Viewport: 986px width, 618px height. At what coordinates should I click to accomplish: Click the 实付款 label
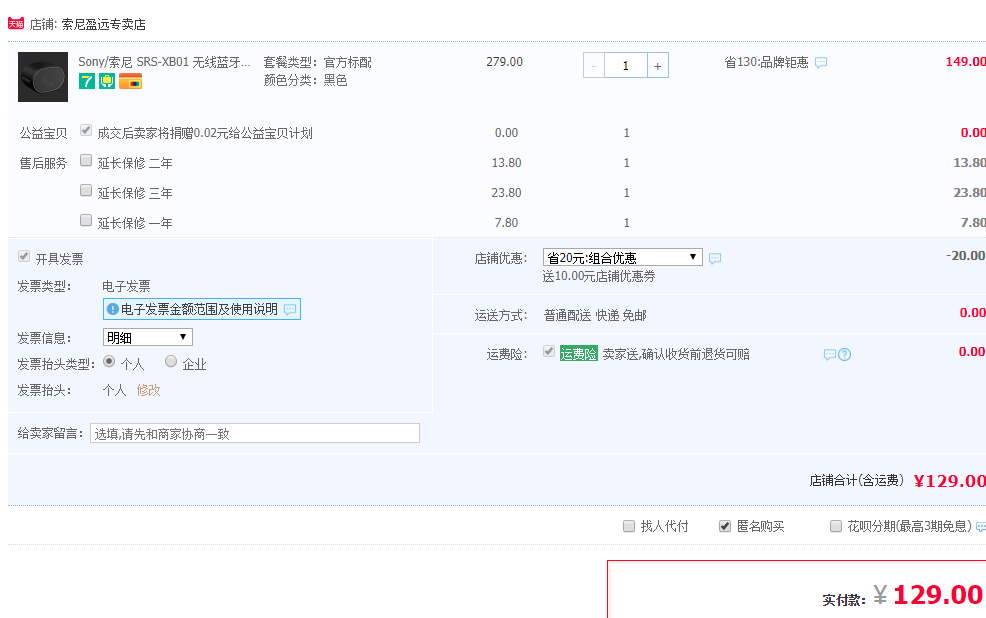(x=844, y=600)
